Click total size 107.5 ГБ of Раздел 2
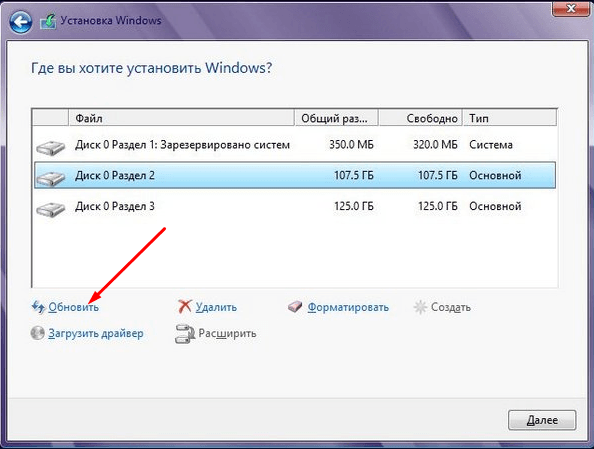This screenshot has height=449, width=594. click(354, 175)
